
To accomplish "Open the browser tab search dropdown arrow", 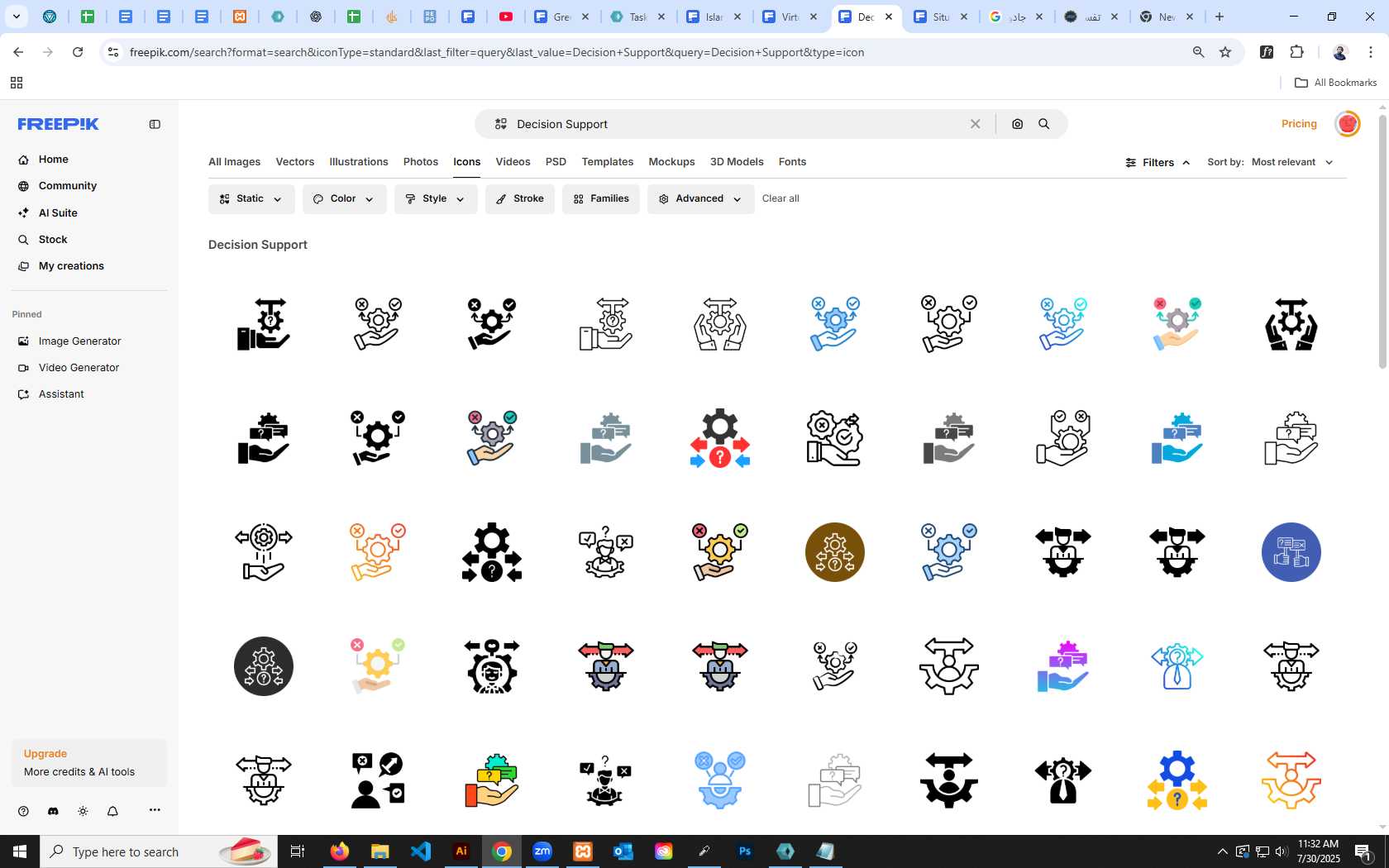I will (x=17, y=17).
